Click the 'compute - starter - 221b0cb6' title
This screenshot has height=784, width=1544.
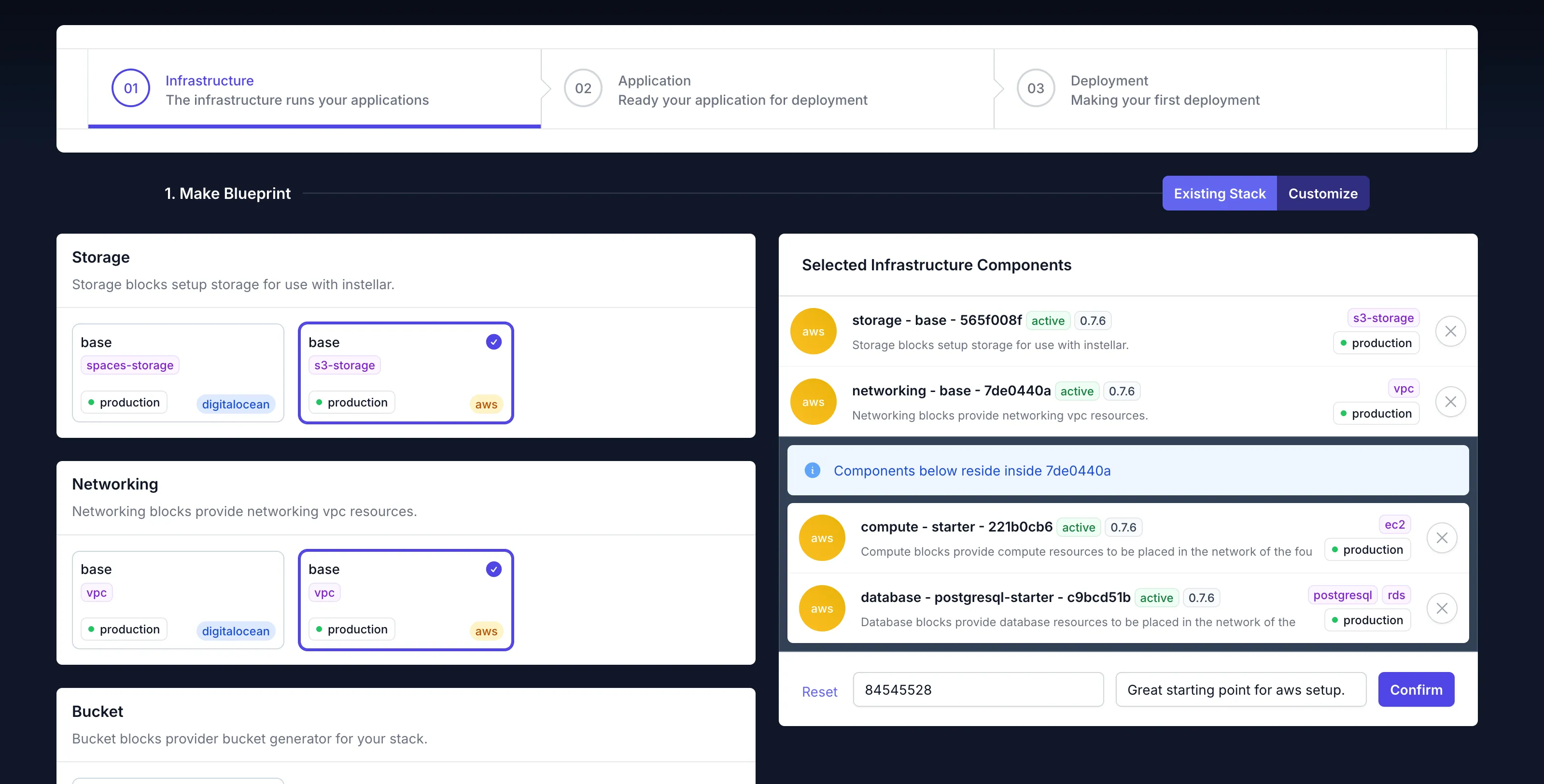[x=956, y=527]
